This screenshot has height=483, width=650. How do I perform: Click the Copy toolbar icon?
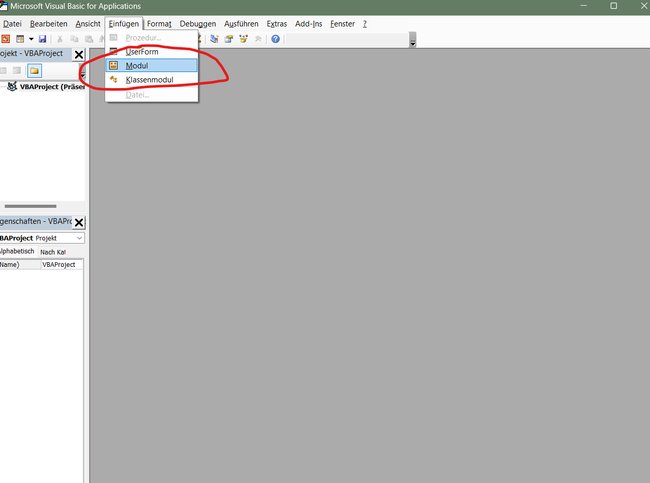74,39
